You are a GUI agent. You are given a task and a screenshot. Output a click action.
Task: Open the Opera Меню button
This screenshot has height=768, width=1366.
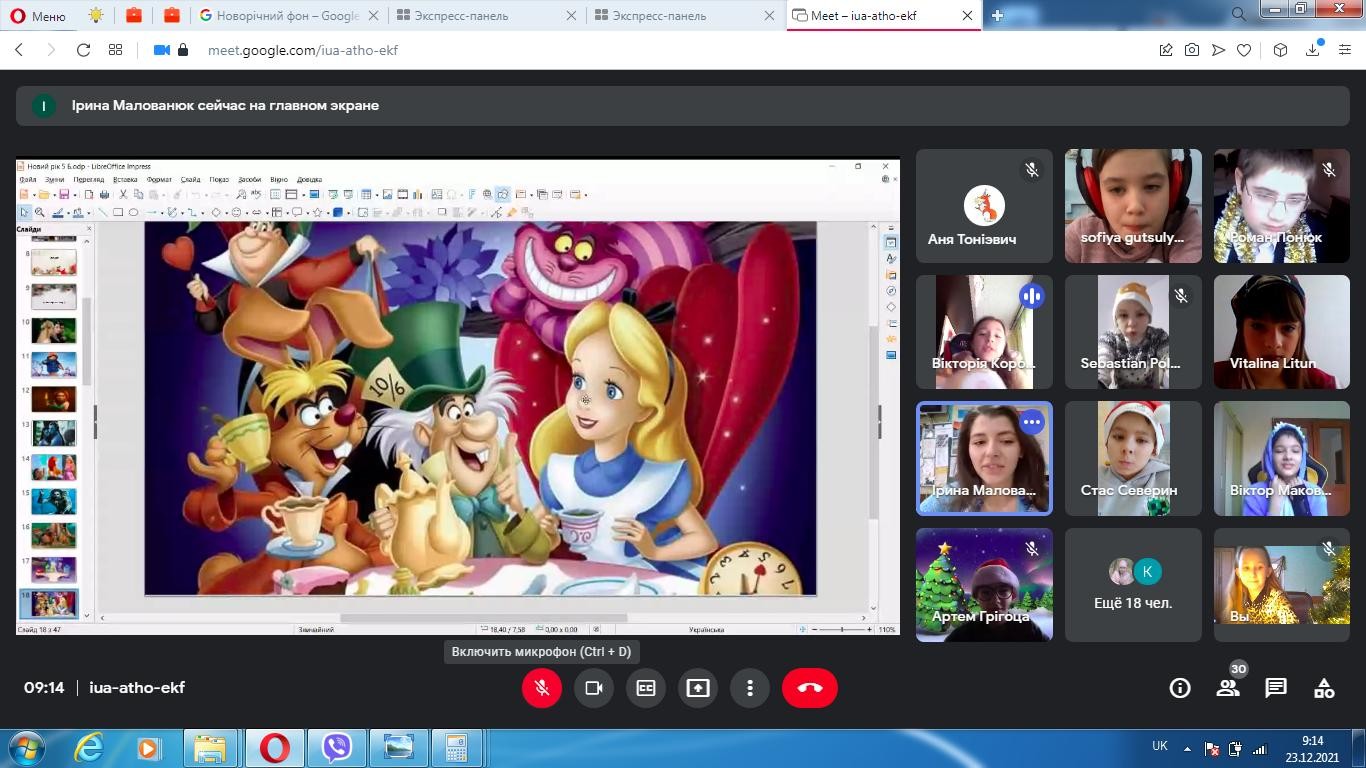[x=37, y=16]
